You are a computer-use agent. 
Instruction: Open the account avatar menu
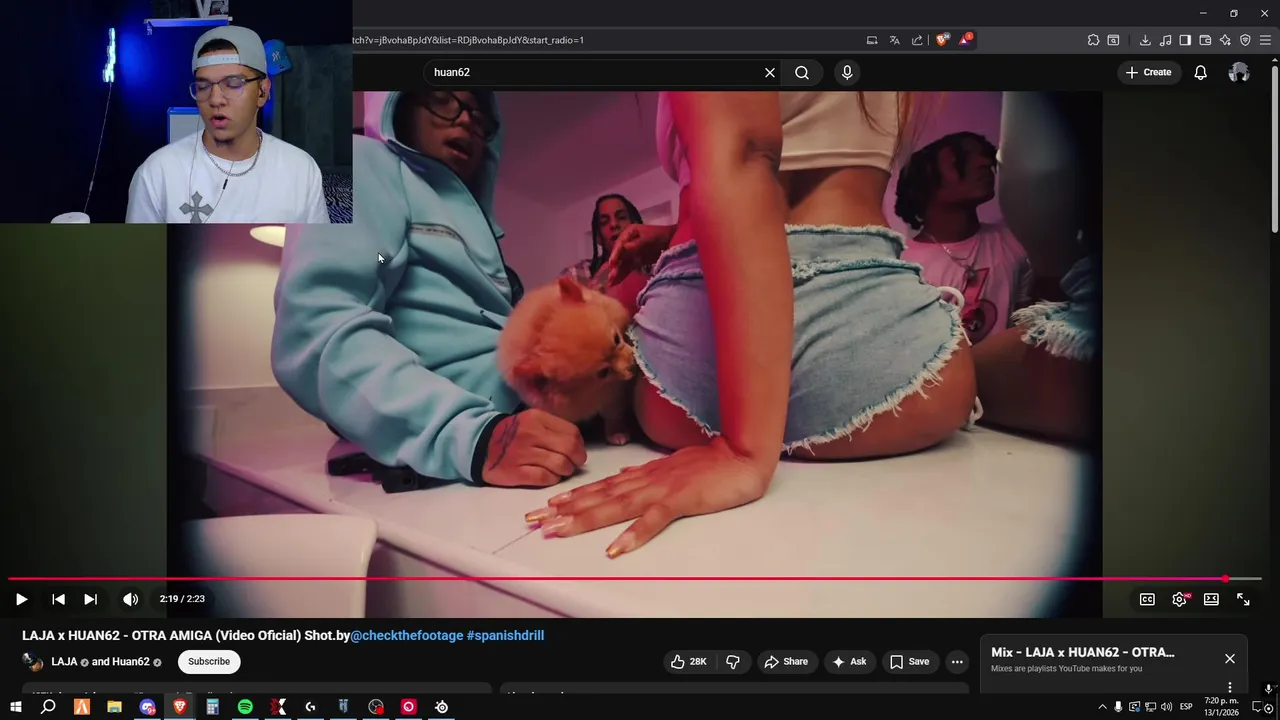click(x=1239, y=72)
